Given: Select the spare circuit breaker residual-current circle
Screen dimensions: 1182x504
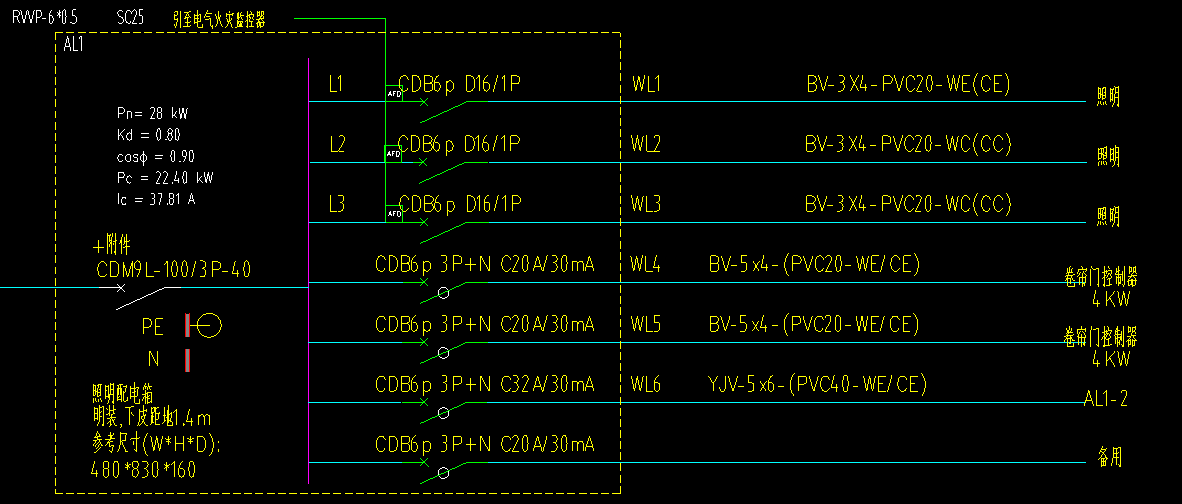Looking at the screenshot, I should click(443, 473).
